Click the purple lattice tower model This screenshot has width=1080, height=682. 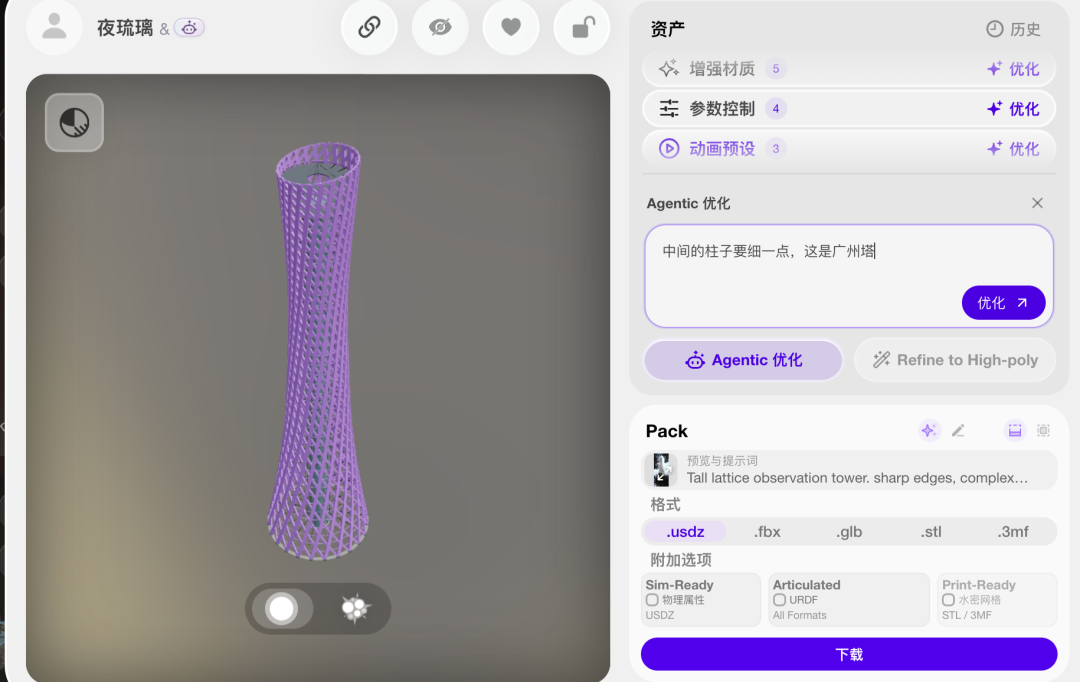[318, 351]
